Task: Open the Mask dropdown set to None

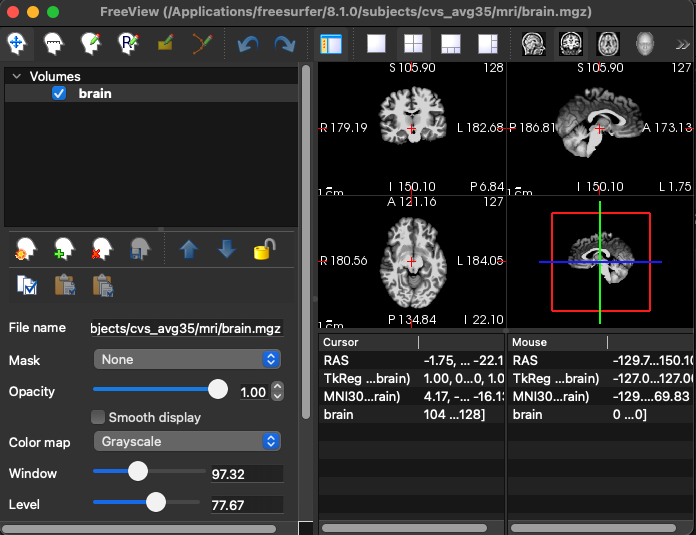Action: pyautogui.click(x=187, y=359)
